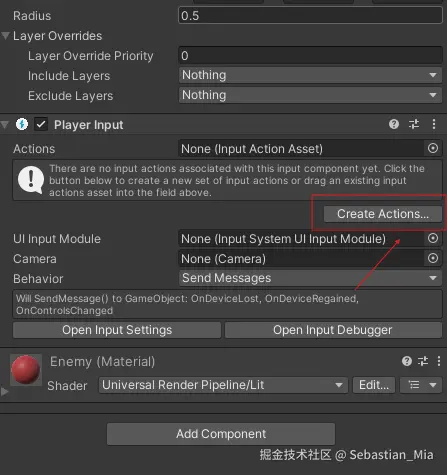
Task: Click the Radius label
Action: (32, 16)
